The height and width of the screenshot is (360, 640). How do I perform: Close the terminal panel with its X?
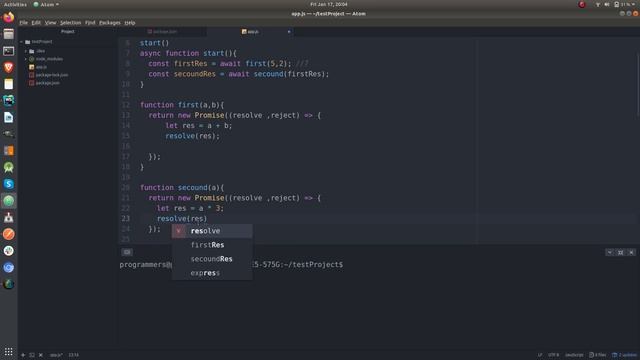tap(631, 253)
